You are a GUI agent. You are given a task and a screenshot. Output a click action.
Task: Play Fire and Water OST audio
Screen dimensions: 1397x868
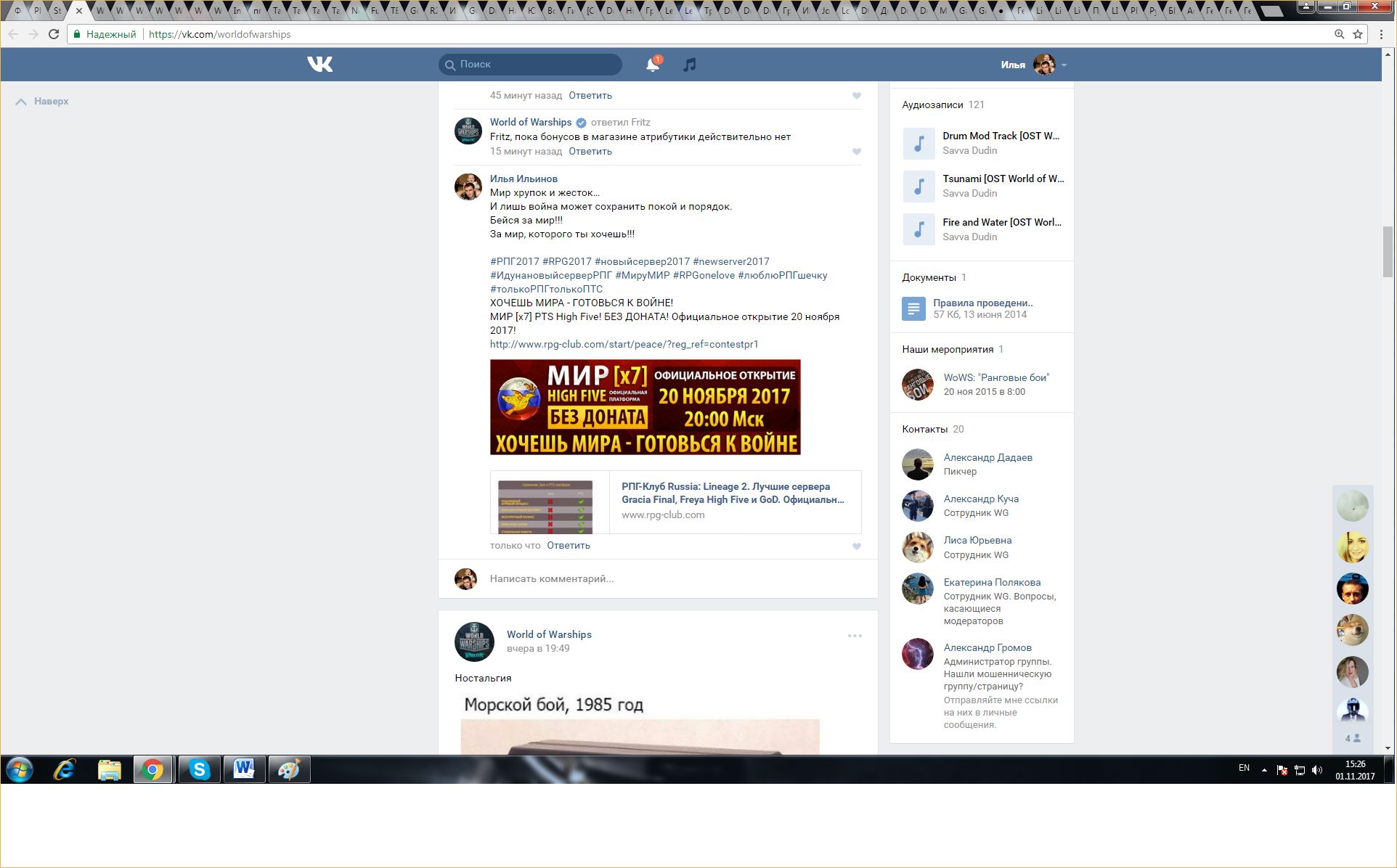(919, 229)
